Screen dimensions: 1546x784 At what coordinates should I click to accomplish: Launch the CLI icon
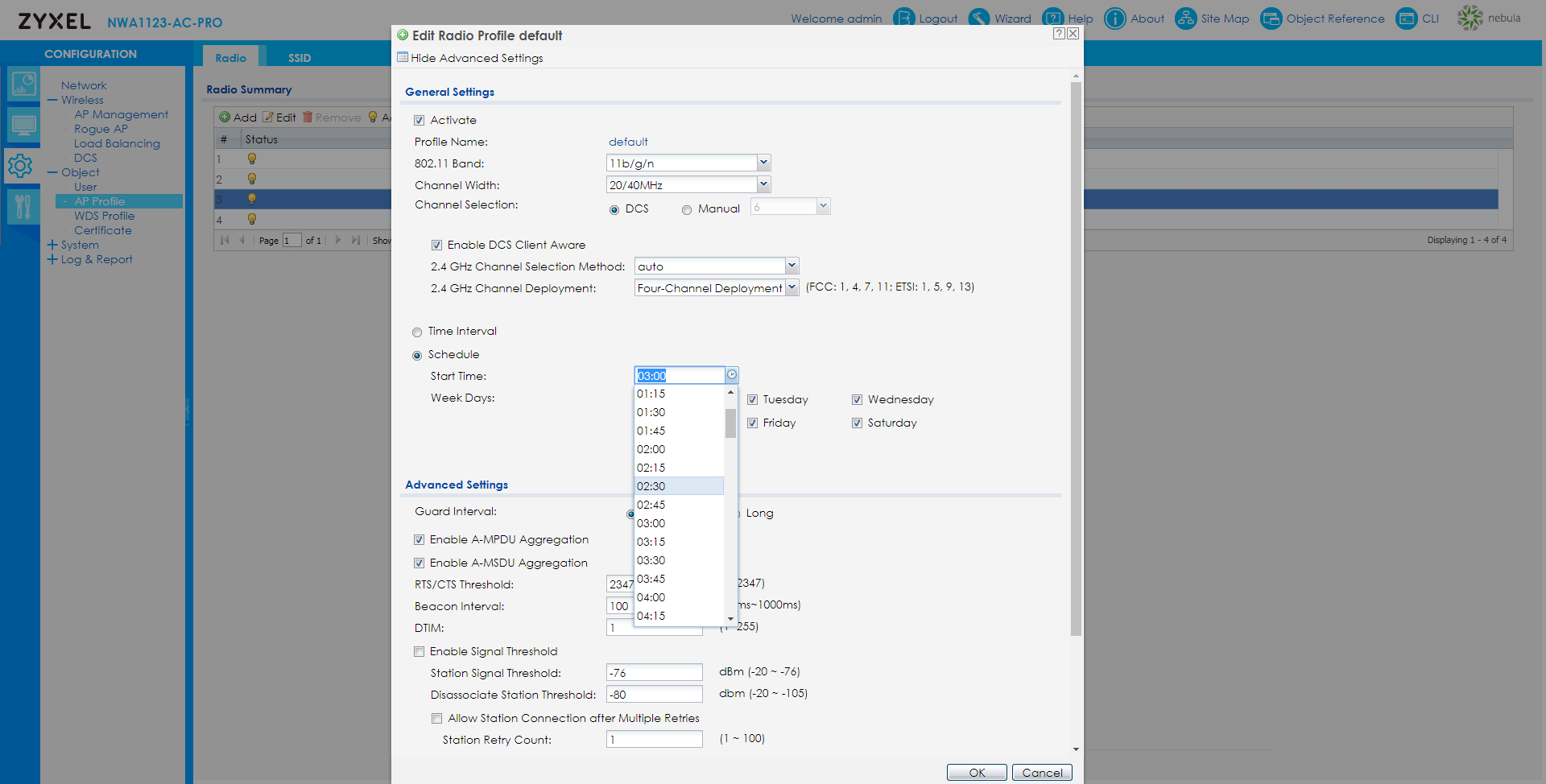click(1407, 18)
